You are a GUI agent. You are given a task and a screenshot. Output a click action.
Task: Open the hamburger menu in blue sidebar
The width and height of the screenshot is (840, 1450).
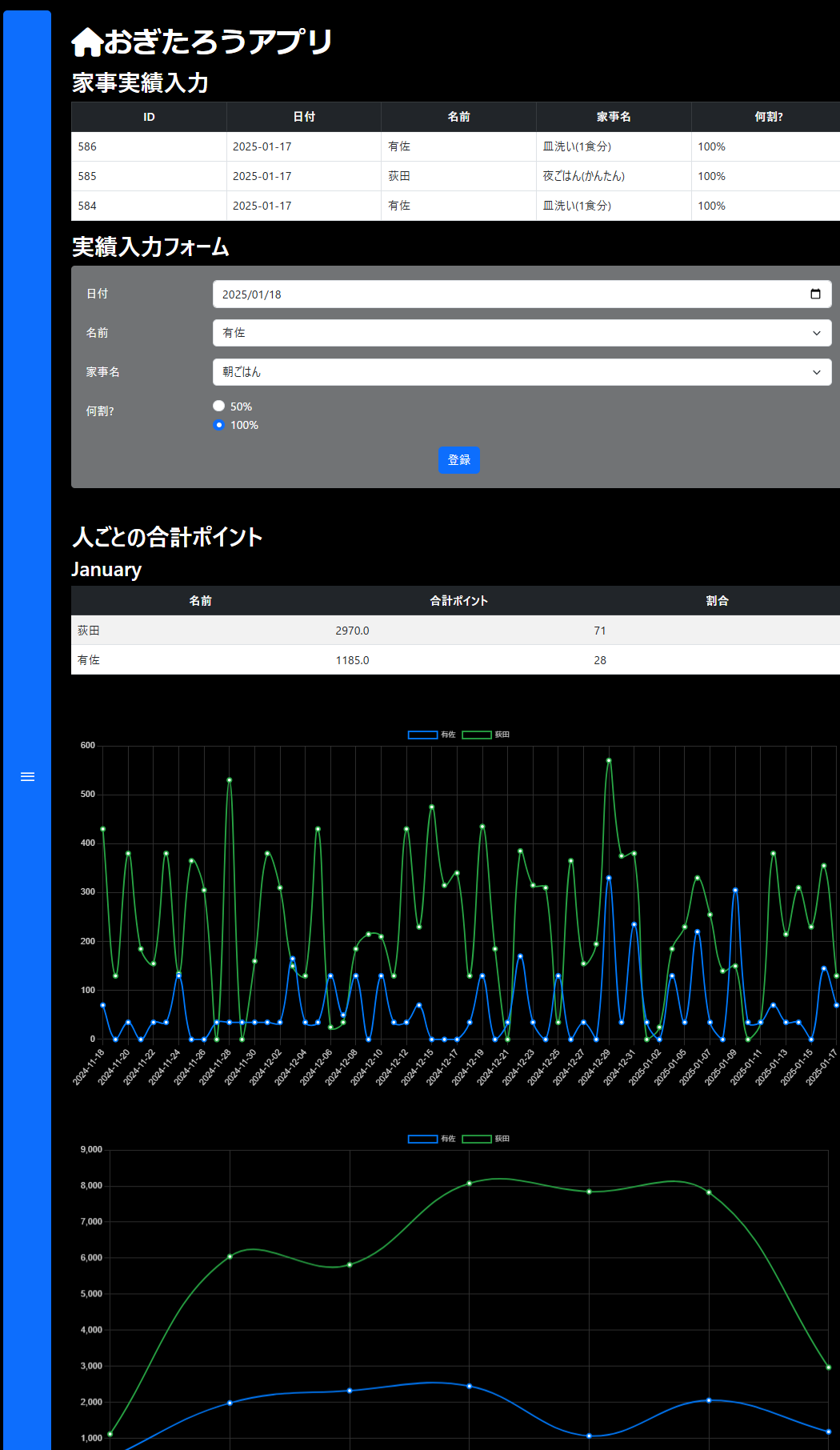click(x=27, y=776)
